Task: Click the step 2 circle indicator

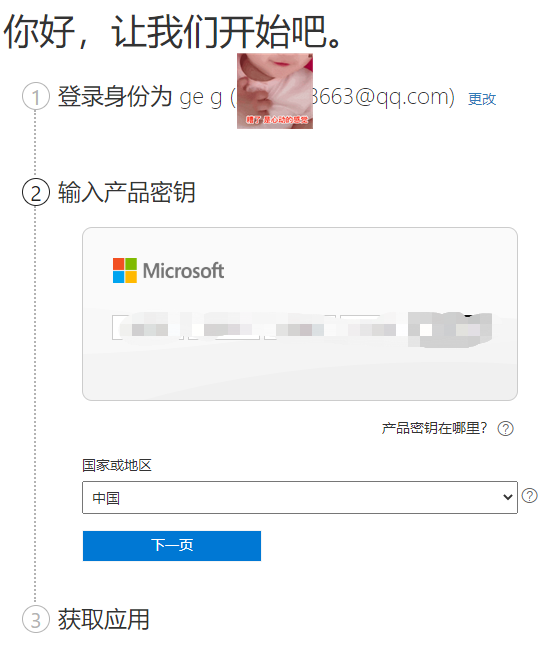Action: tap(36, 192)
